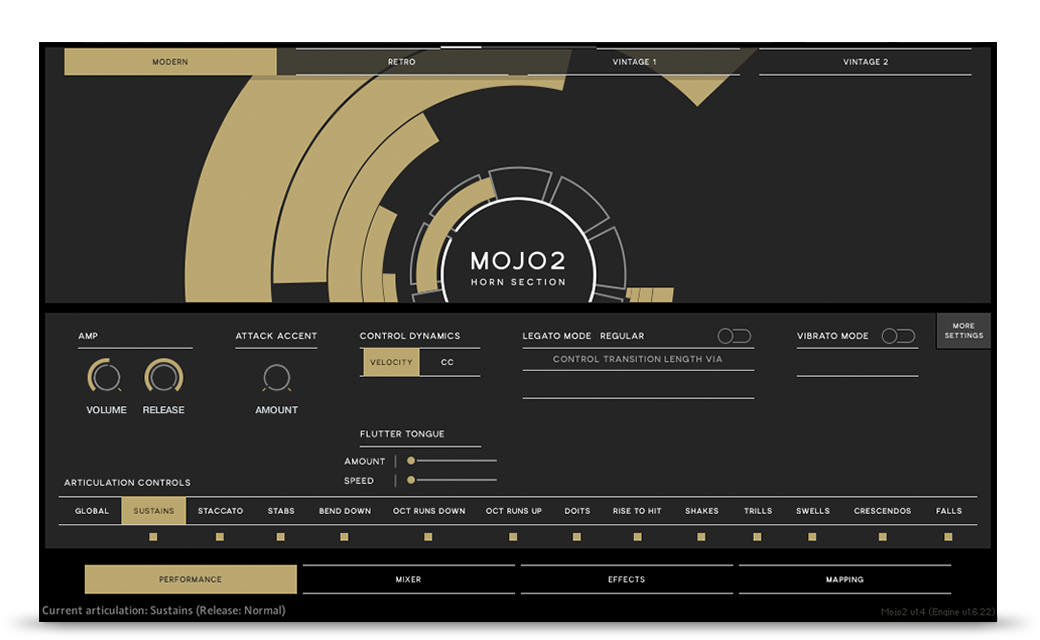Viewport: 1040px width, 640px height.
Task: Select the Crescendos articulation
Action: tap(882, 511)
